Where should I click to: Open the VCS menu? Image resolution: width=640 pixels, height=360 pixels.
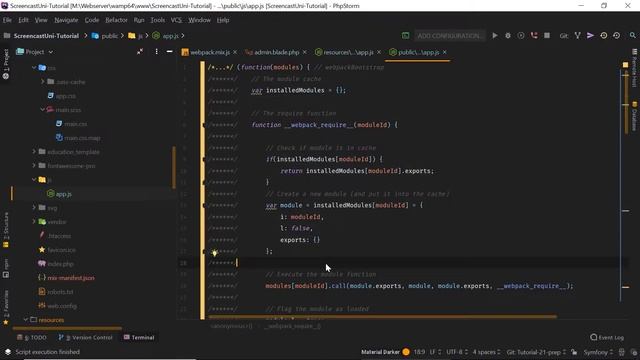click(x=176, y=20)
